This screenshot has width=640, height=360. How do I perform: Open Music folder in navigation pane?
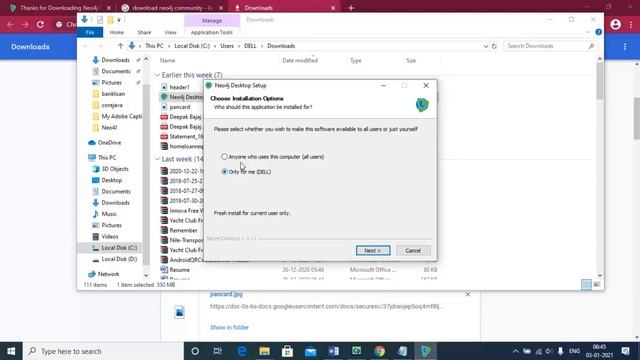[109, 214]
